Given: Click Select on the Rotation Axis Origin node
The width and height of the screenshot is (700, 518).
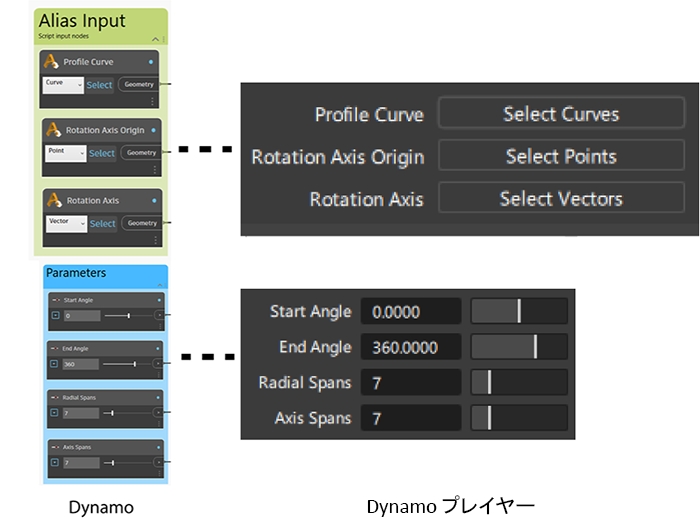Looking at the screenshot, I should pos(102,153).
